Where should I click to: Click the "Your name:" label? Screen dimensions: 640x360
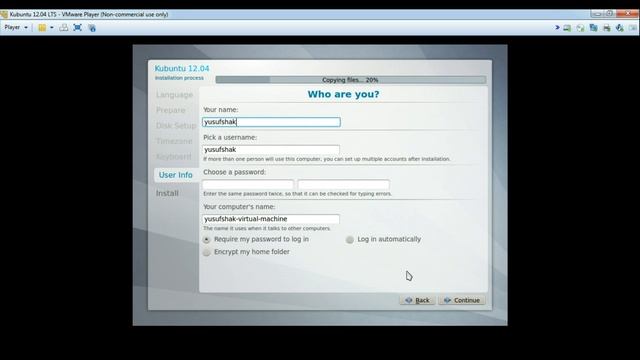pyautogui.click(x=220, y=109)
